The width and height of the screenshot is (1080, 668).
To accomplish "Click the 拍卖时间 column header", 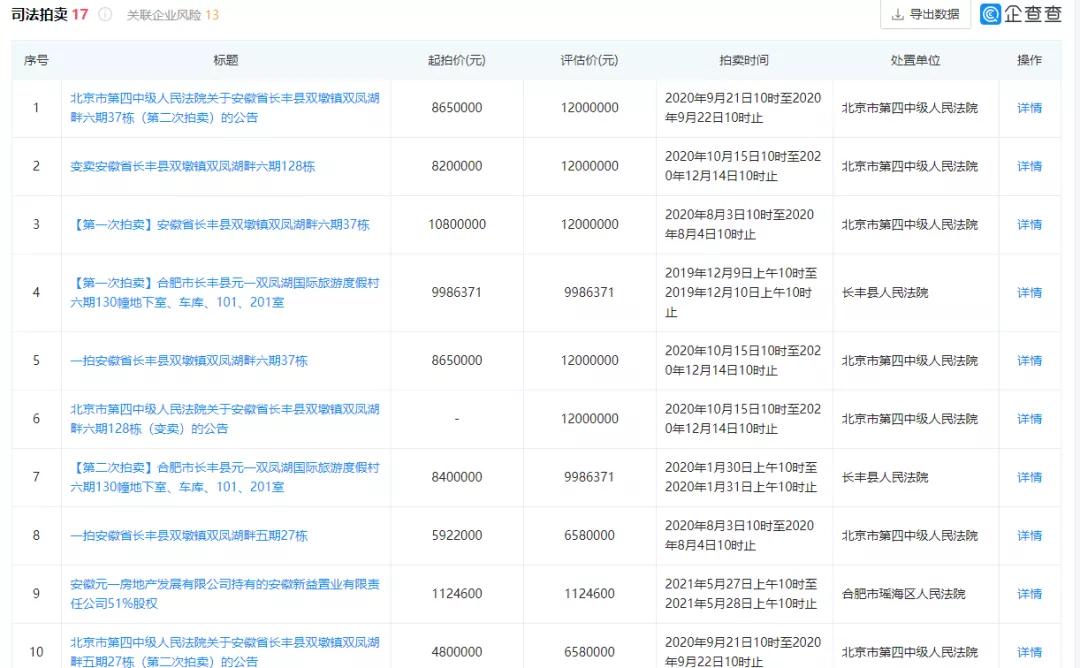I will point(743,59).
